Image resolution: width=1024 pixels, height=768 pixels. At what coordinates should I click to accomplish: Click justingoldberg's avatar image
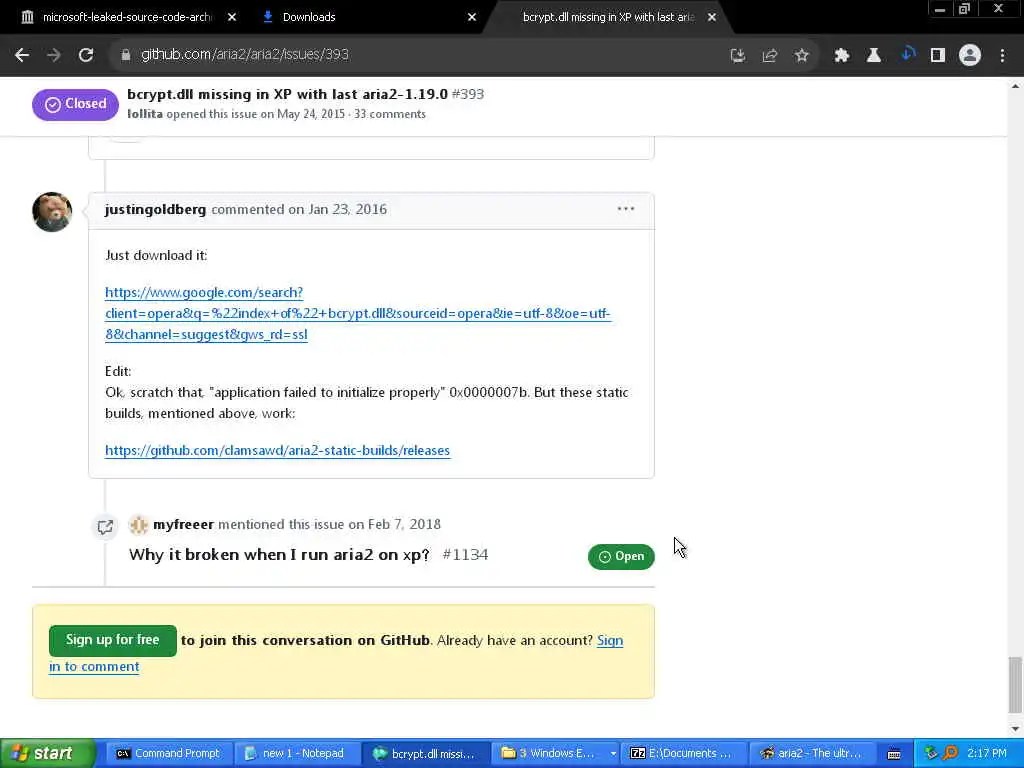(52, 212)
